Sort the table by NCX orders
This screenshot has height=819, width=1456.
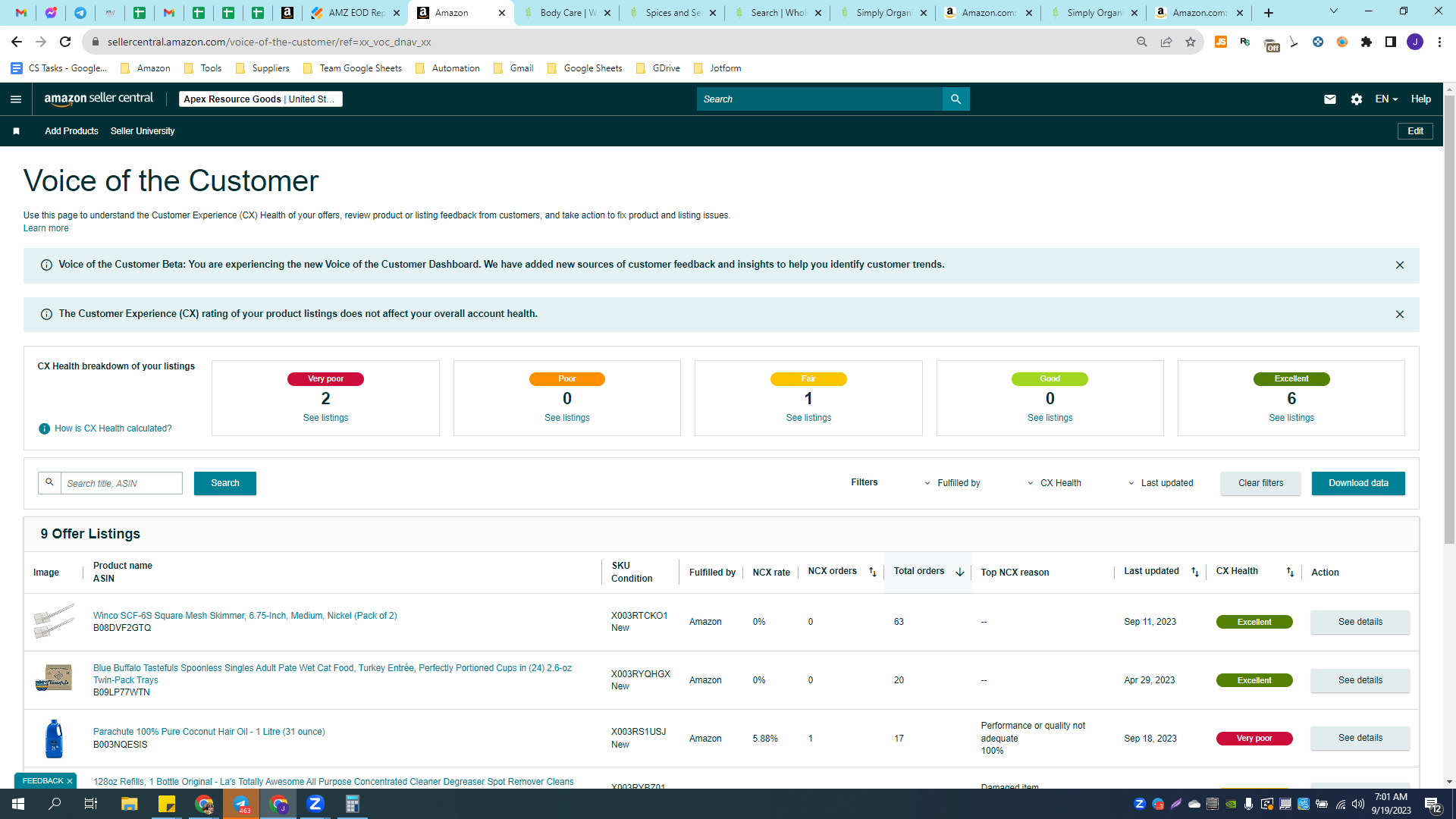point(873,573)
